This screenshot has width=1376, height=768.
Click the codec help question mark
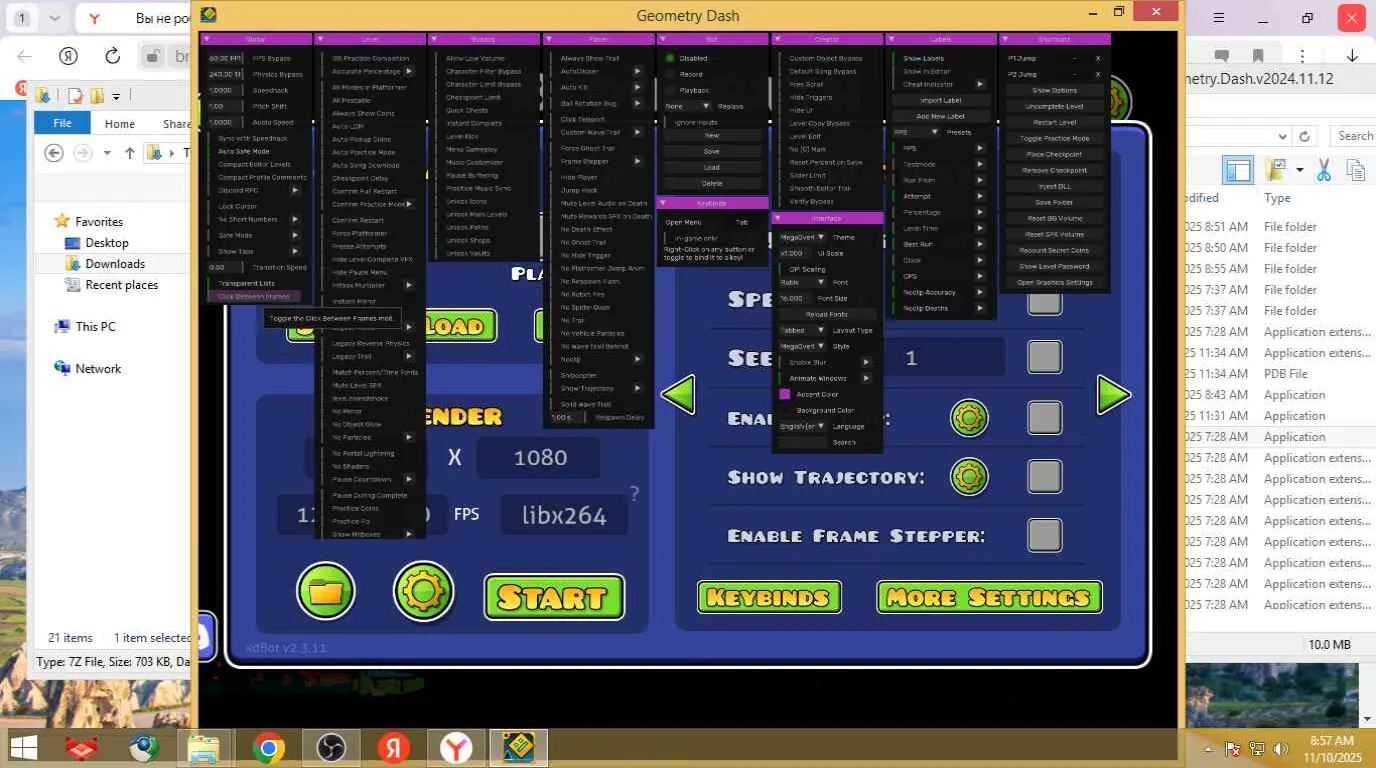(634, 493)
